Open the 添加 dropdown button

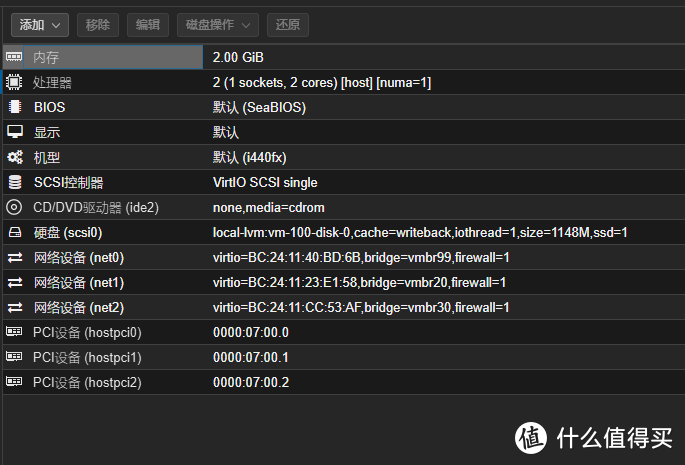pos(40,25)
